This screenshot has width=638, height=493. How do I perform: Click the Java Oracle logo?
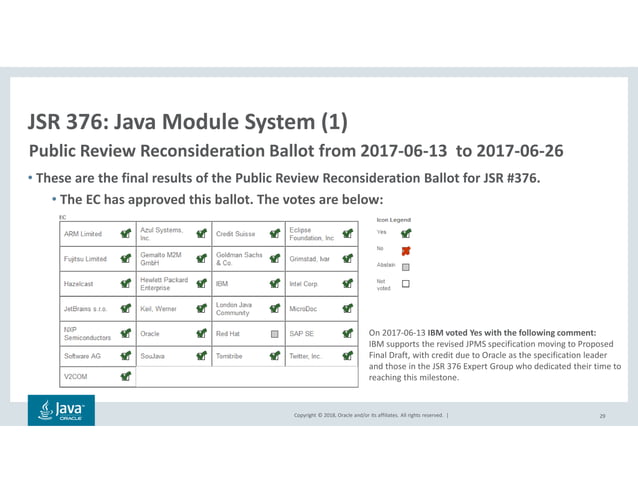[61, 410]
